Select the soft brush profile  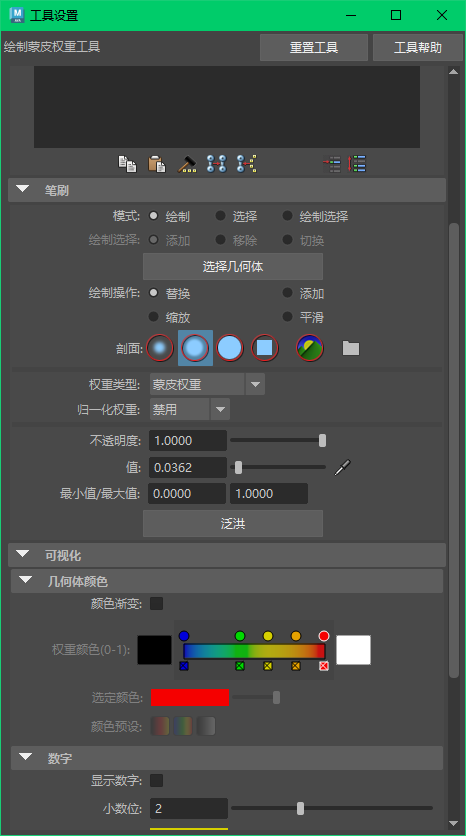point(195,348)
